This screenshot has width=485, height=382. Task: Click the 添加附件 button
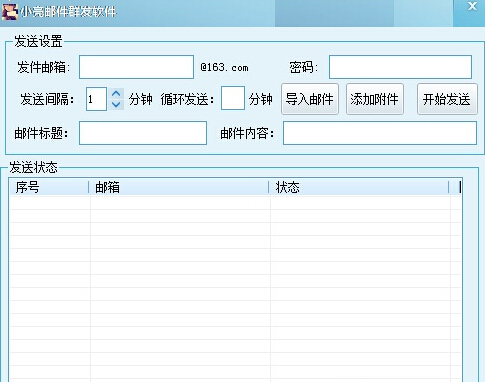pos(375,99)
